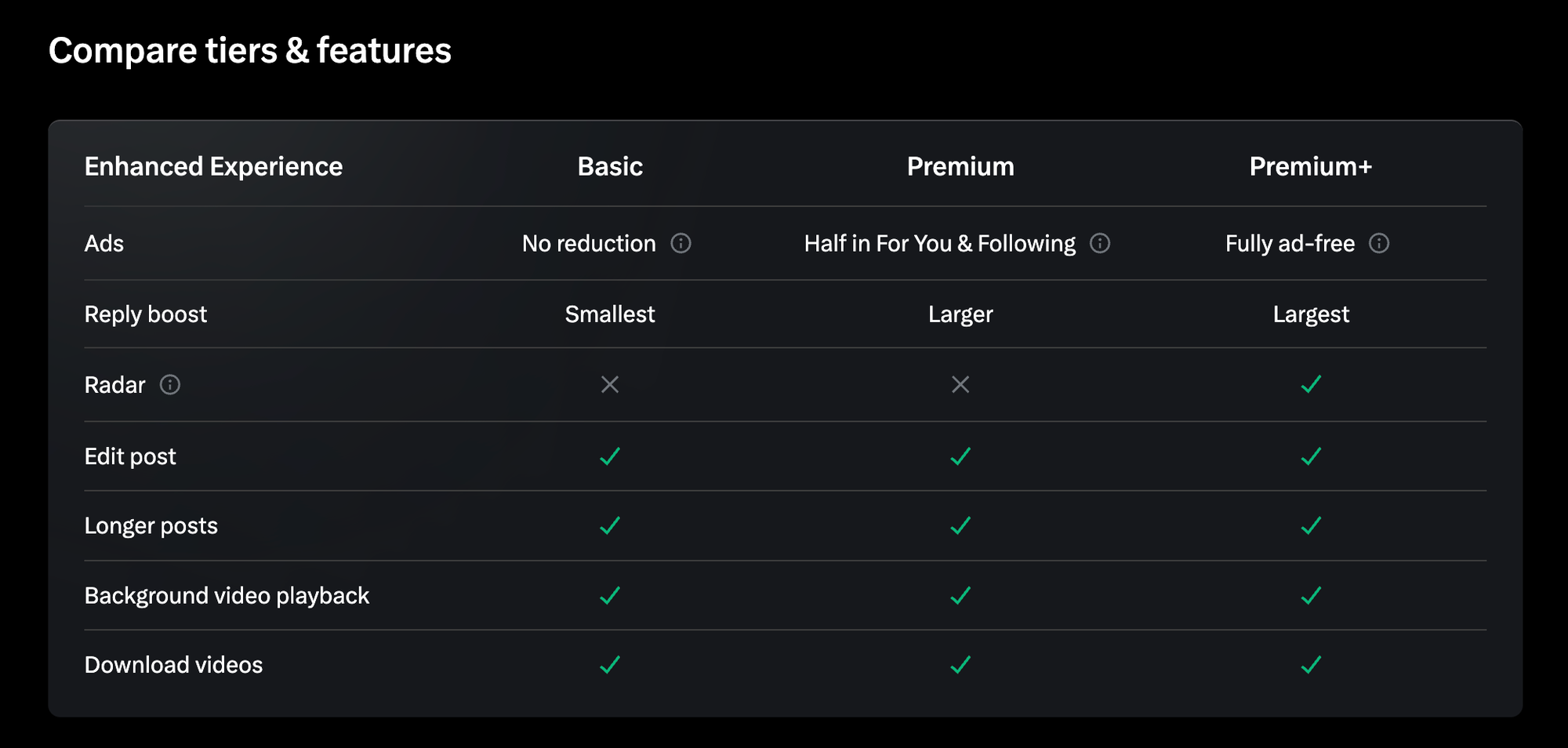This screenshot has width=1568, height=748.
Task: Click the Reply boost row label
Action: [x=146, y=314]
